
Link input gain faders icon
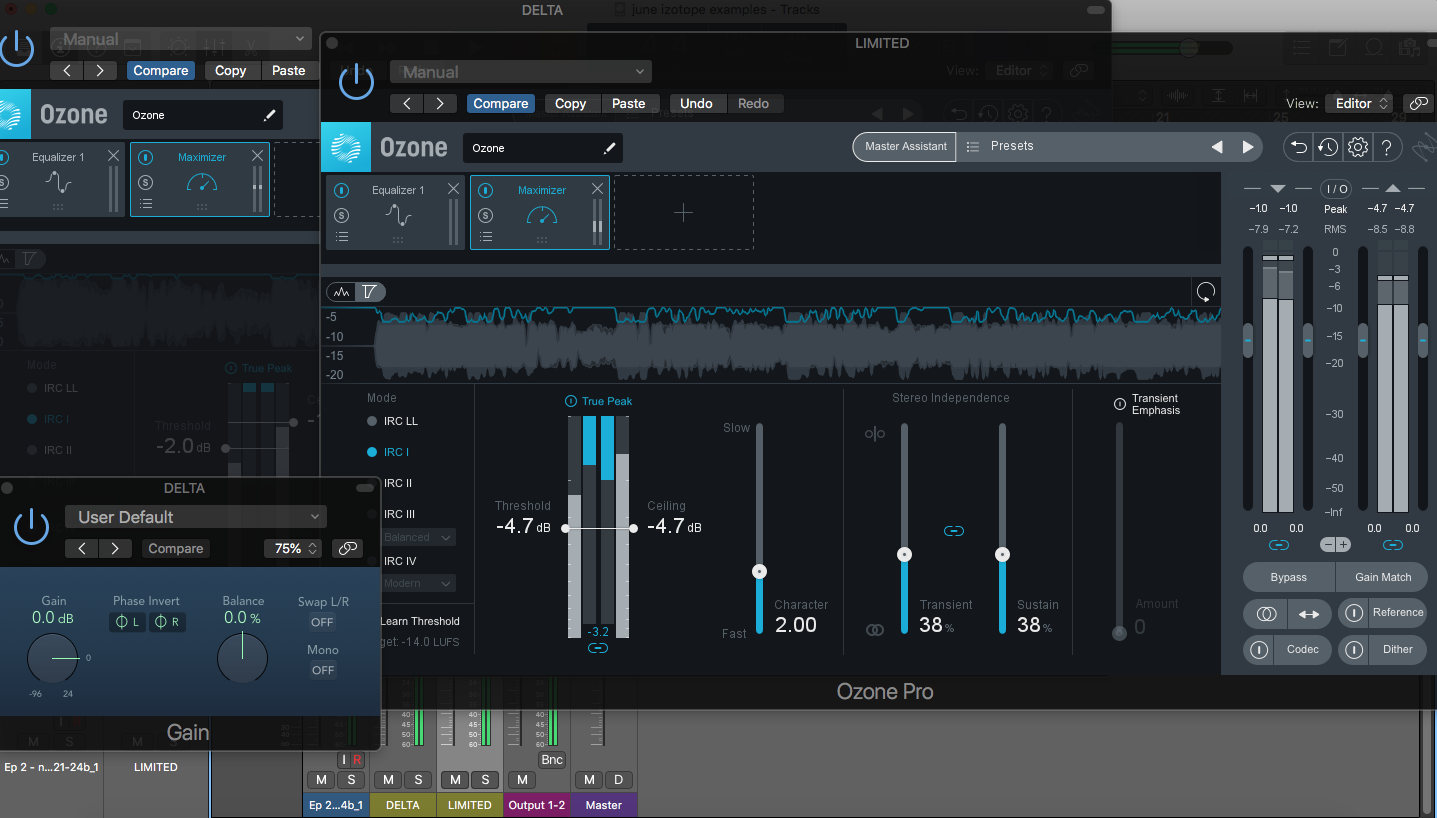tap(1278, 545)
